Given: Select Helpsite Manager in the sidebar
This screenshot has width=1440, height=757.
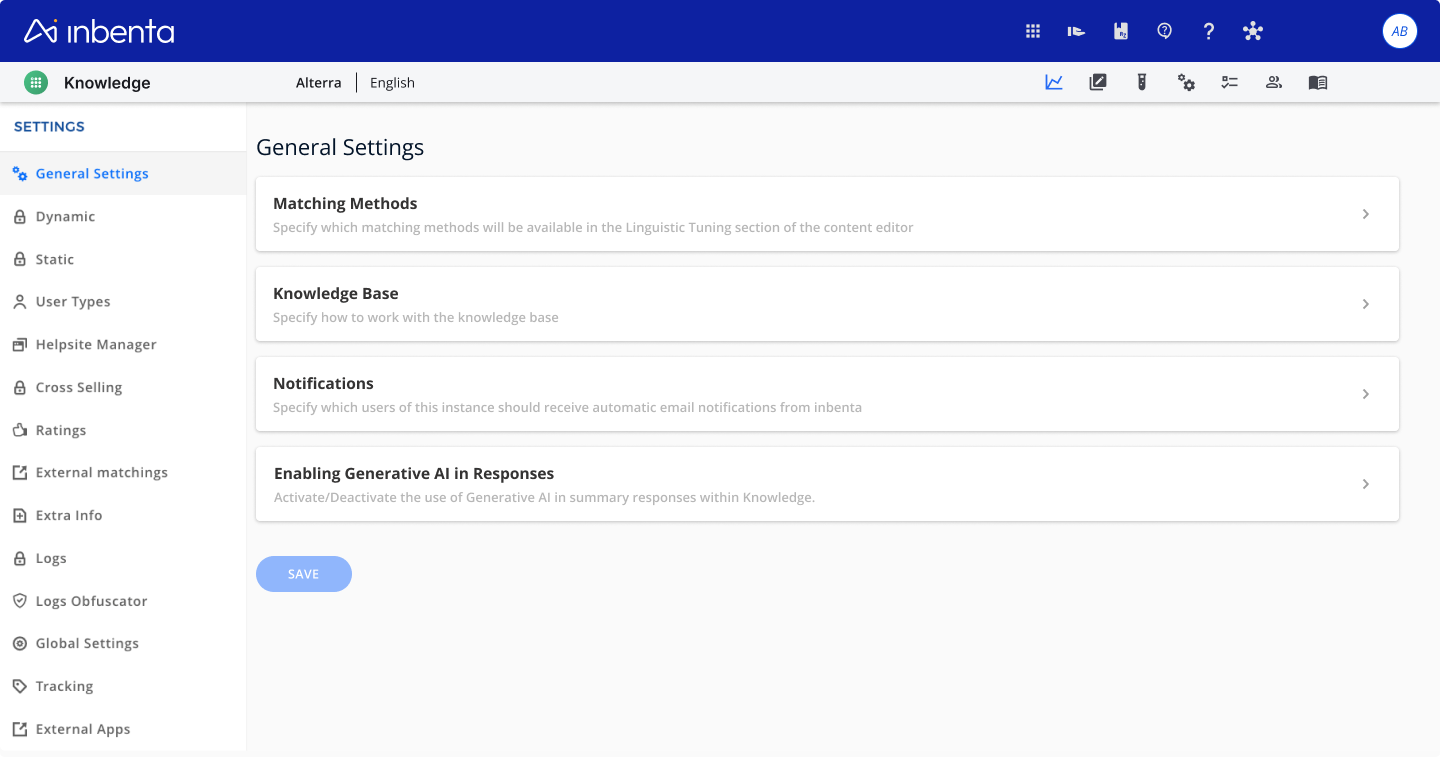Looking at the screenshot, I should pos(96,345).
